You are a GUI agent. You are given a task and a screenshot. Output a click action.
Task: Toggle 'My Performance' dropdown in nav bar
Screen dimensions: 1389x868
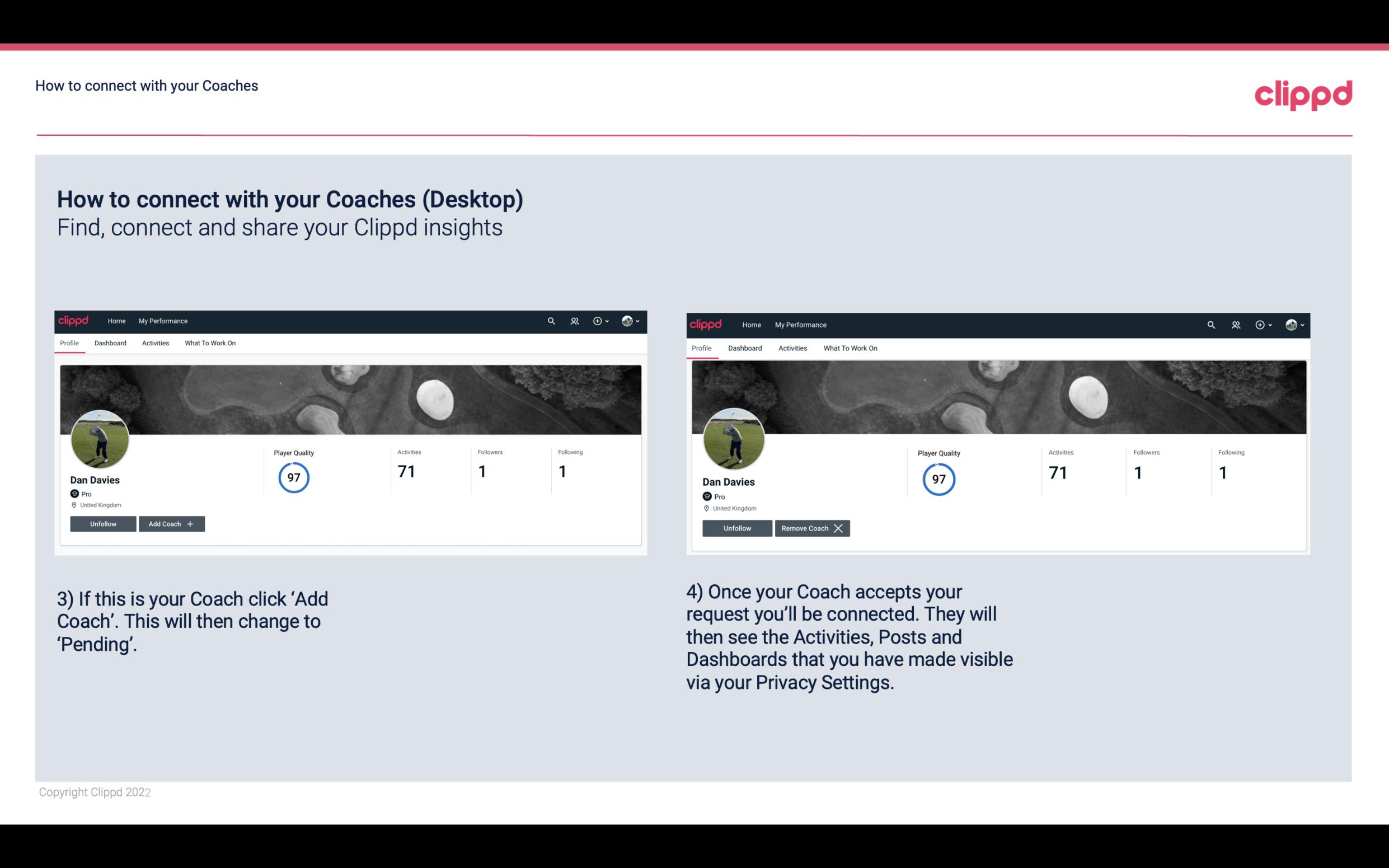click(x=162, y=321)
